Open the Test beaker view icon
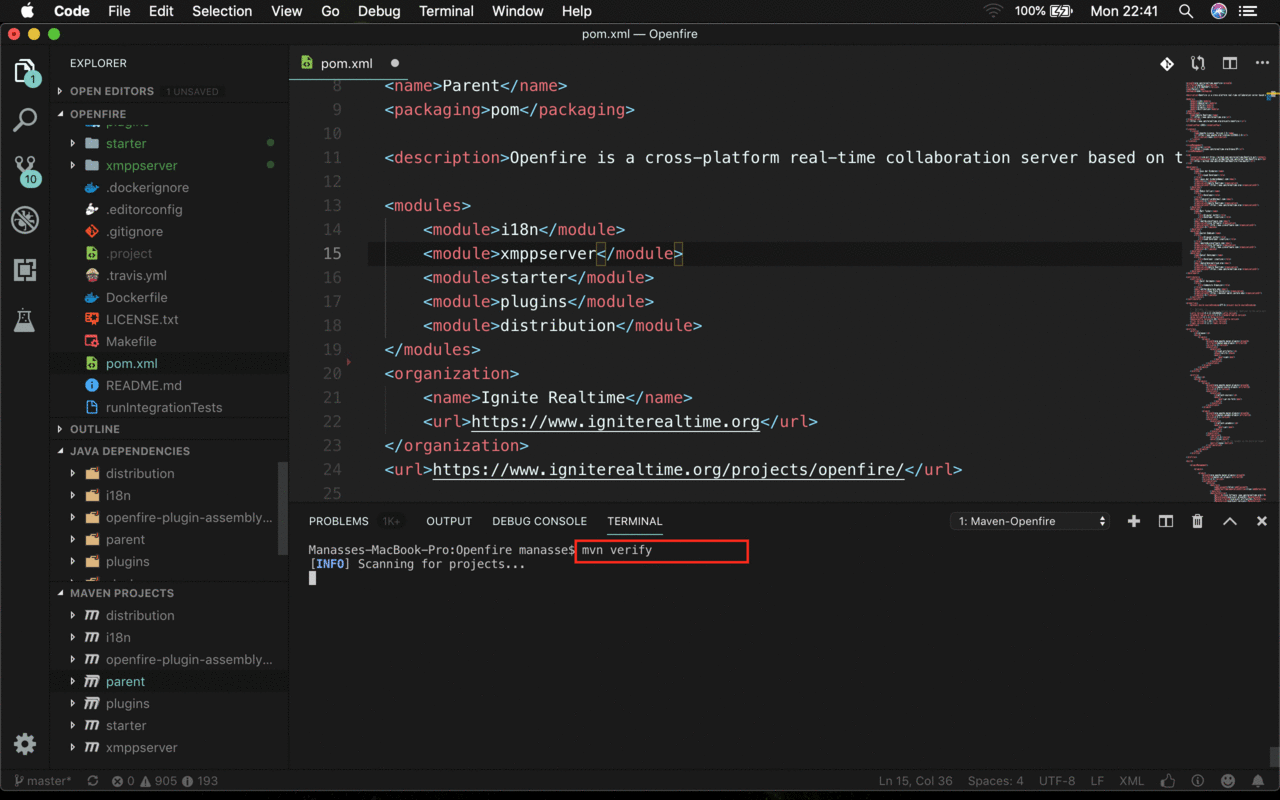This screenshot has width=1280, height=800. pyautogui.click(x=25, y=321)
